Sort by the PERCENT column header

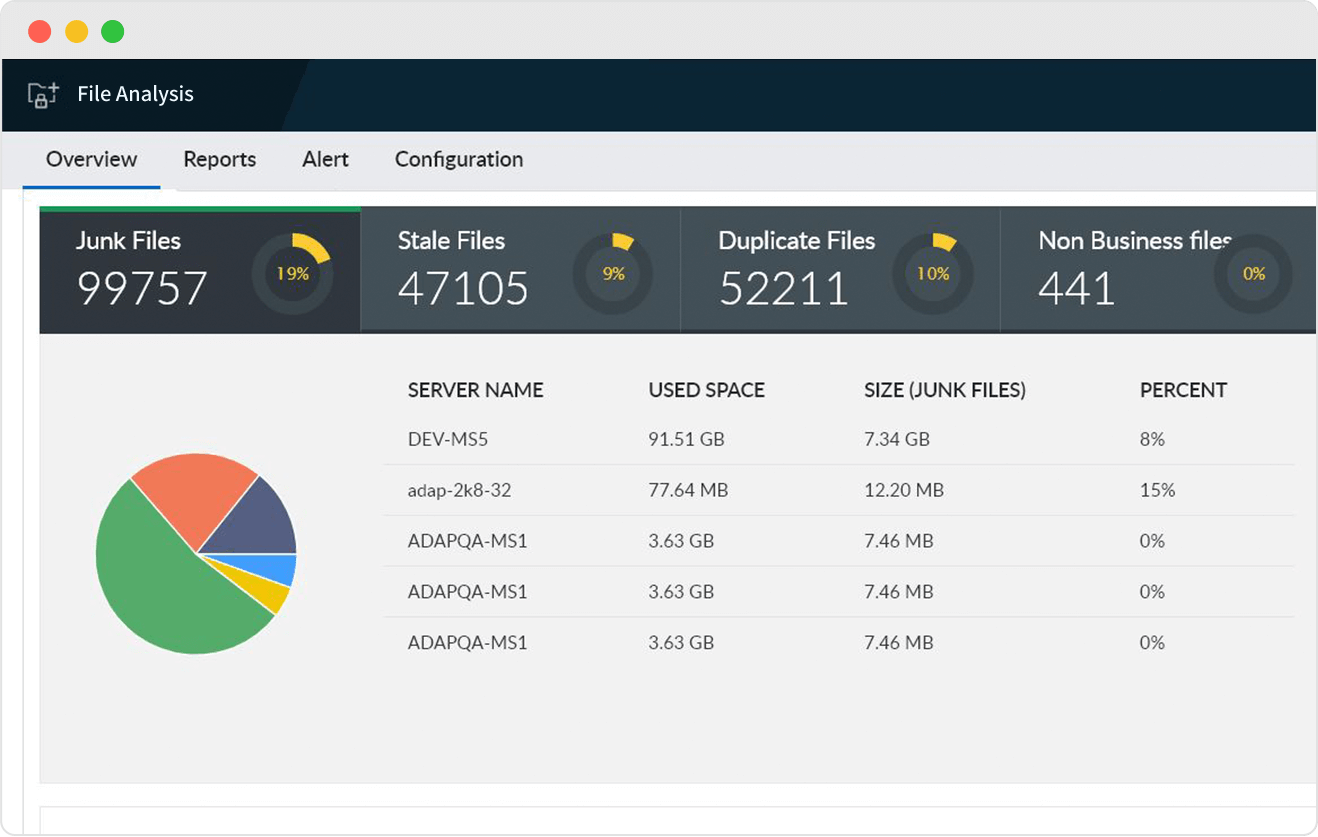pyautogui.click(x=1183, y=390)
